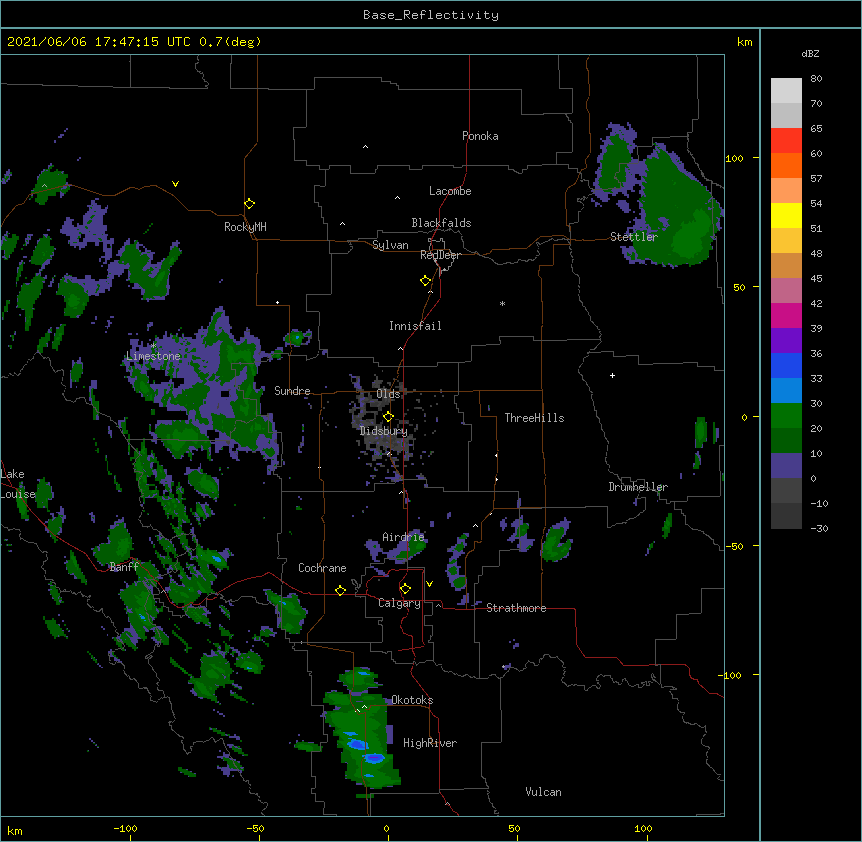This screenshot has height=842, width=862.
Task: Click the Limestone label
Action: point(153,356)
